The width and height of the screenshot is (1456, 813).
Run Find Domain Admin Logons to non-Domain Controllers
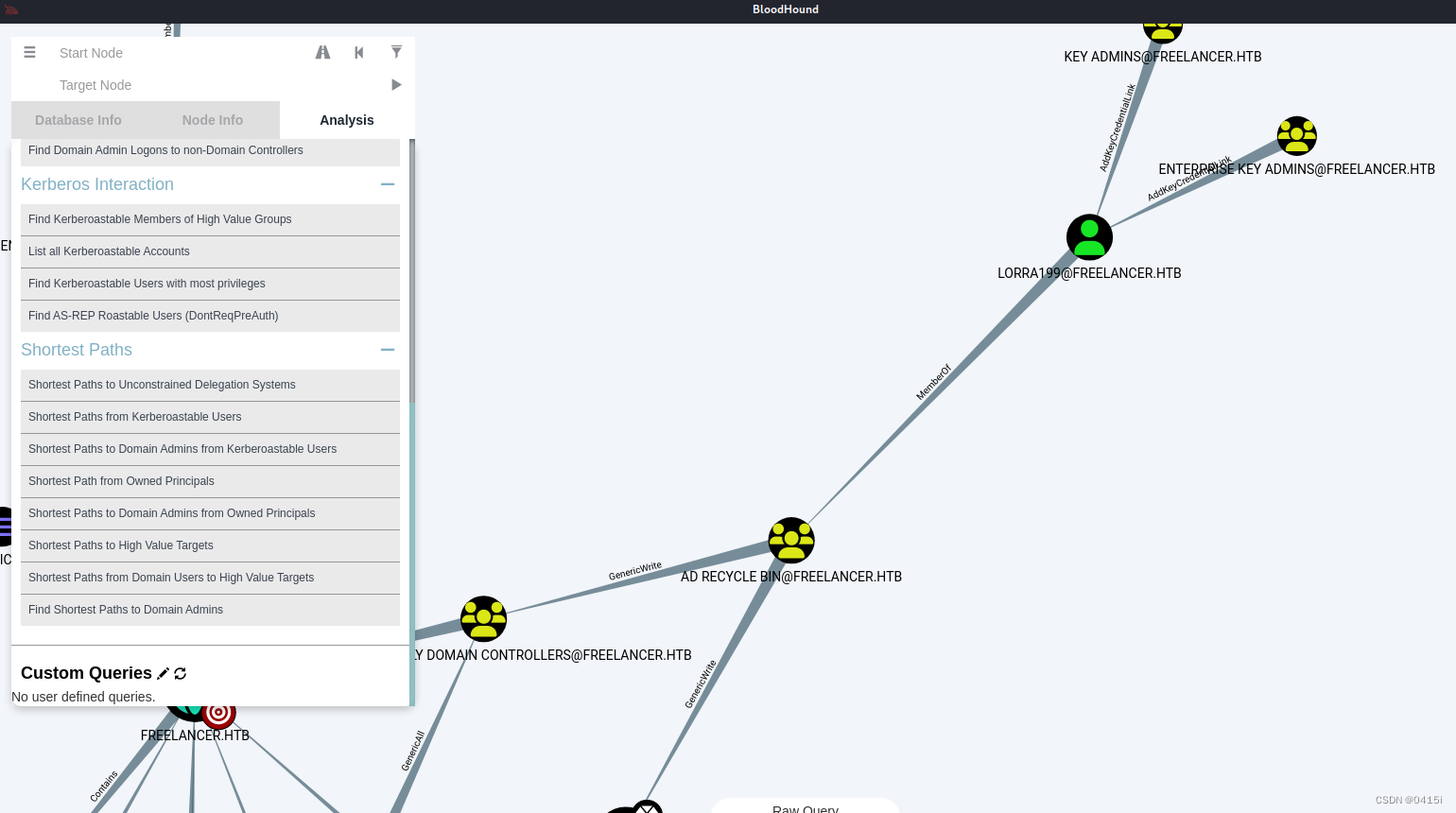point(210,151)
